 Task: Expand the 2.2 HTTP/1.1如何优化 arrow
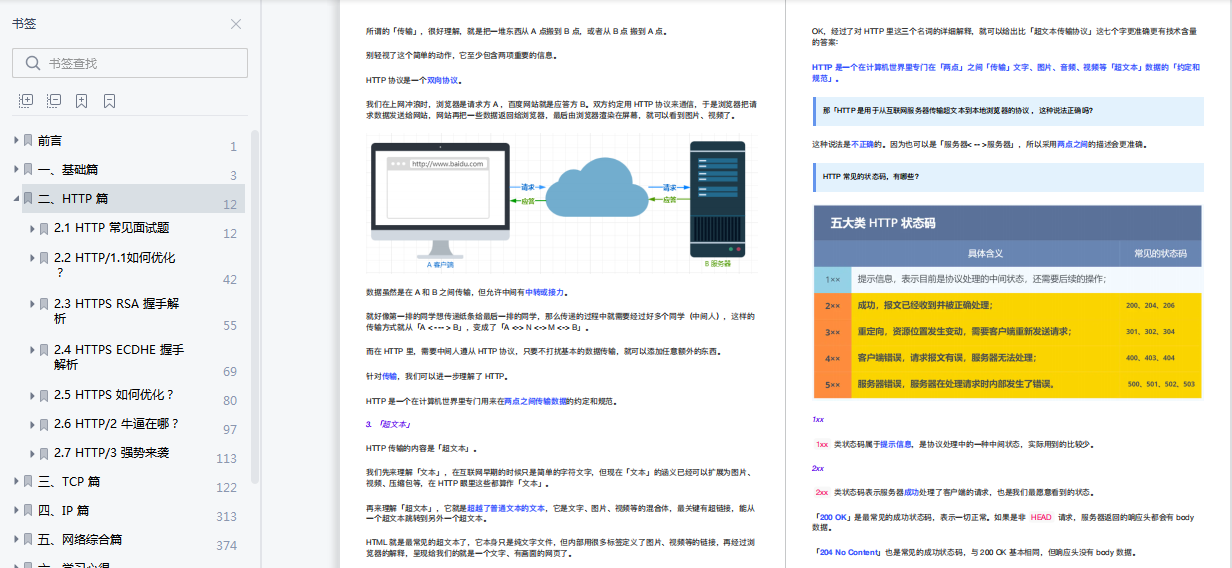(32, 258)
